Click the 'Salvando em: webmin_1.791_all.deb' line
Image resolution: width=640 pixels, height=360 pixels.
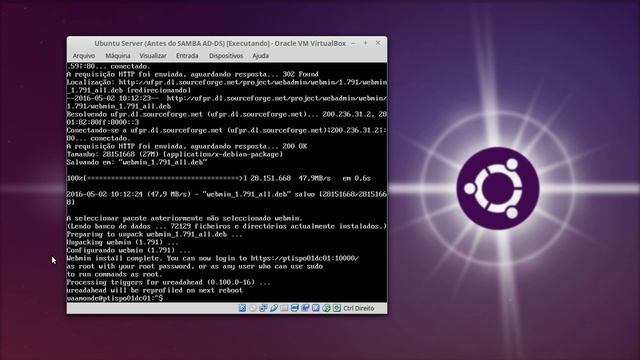137,162
